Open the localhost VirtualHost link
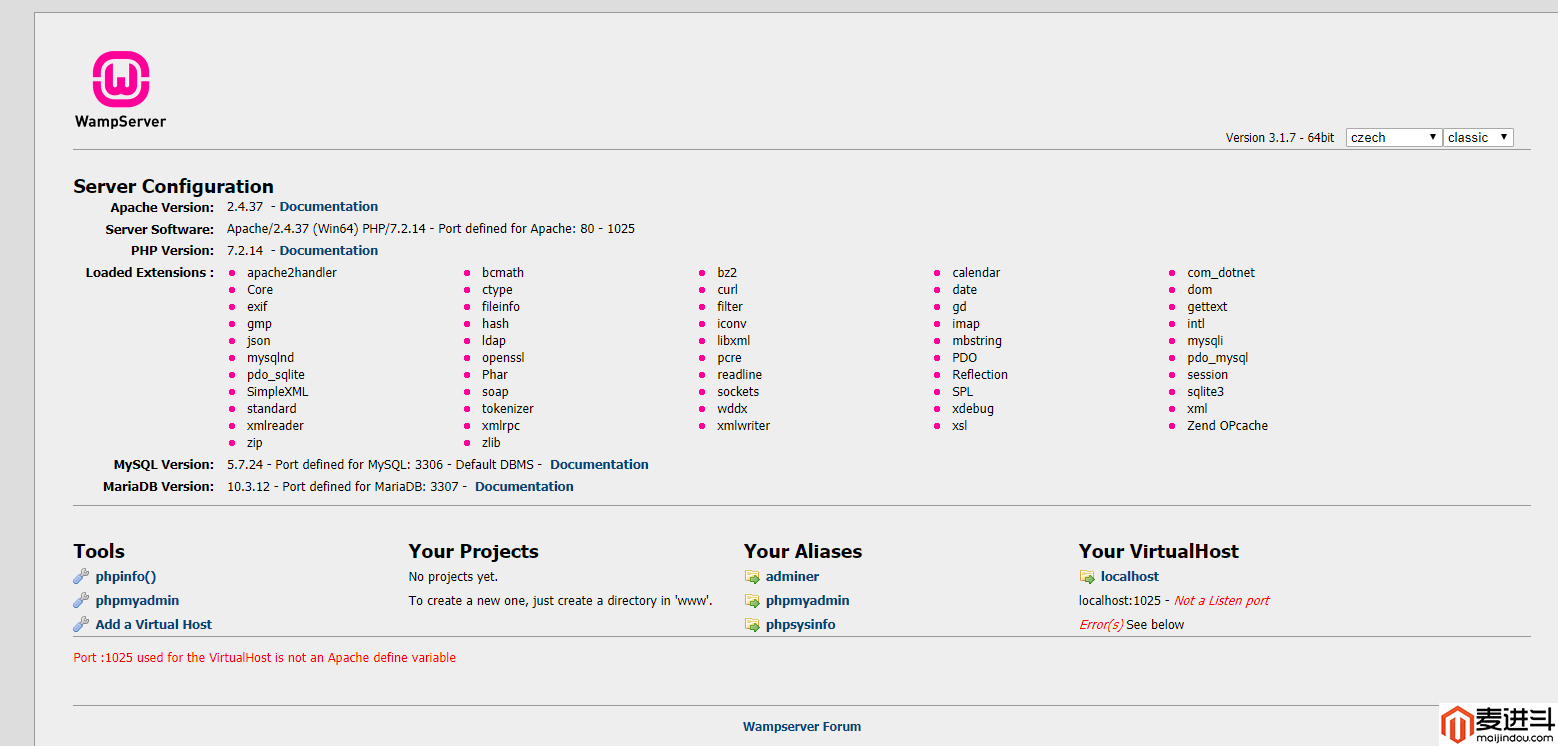This screenshot has width=1558, height=746. (x=1130, y=577)
